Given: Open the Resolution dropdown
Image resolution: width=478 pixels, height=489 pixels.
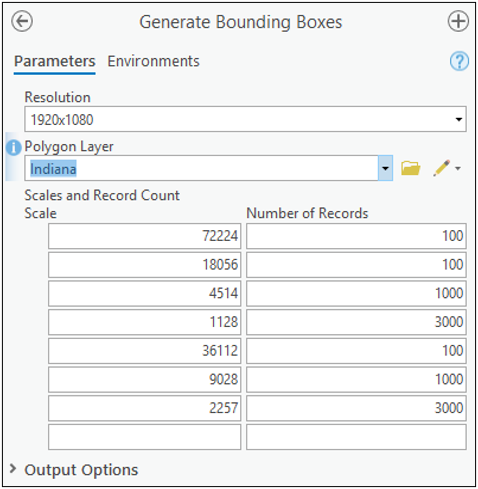Looking at the screenshot, I should point(459,119).
